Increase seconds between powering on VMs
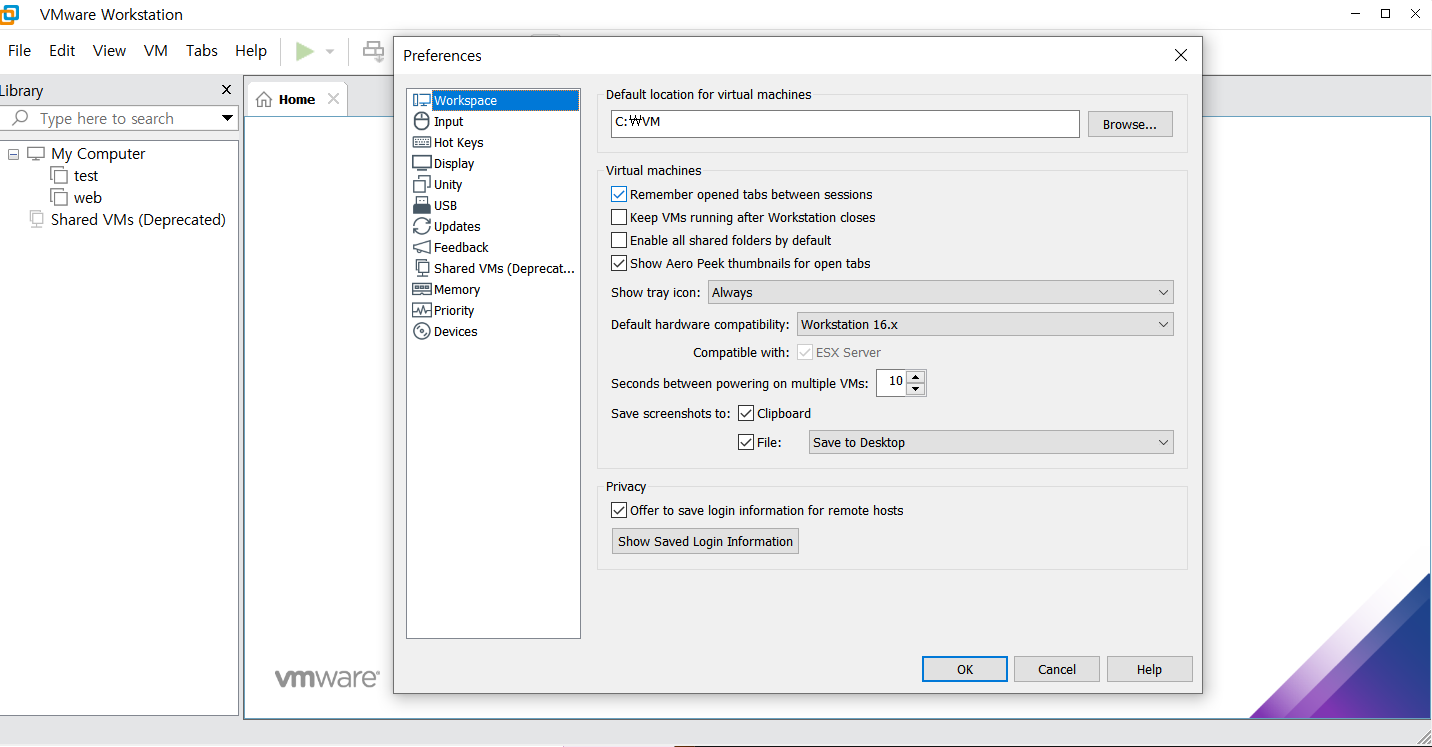The height and width of the screenshot is (747, 1432). [x=916, y=377]
